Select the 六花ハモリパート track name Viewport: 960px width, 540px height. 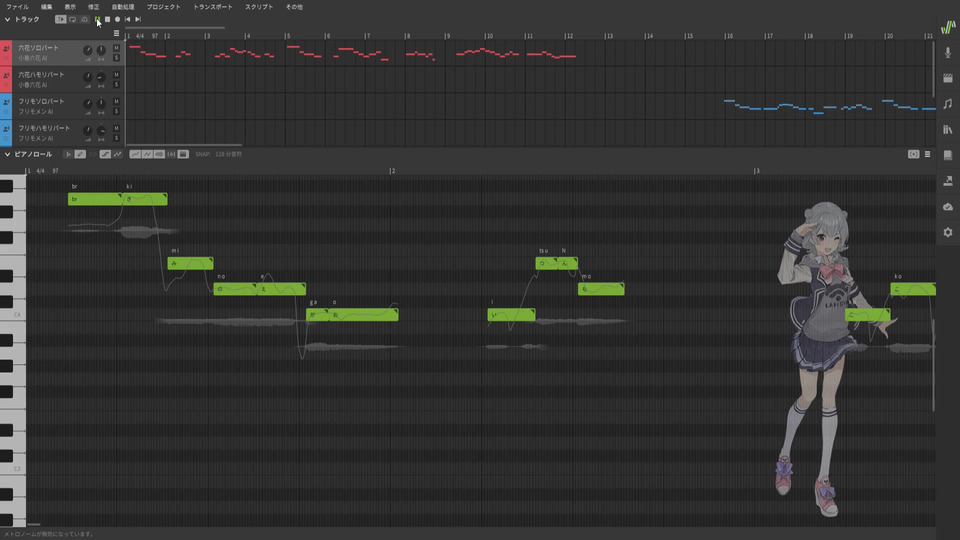tap(41, 75)
